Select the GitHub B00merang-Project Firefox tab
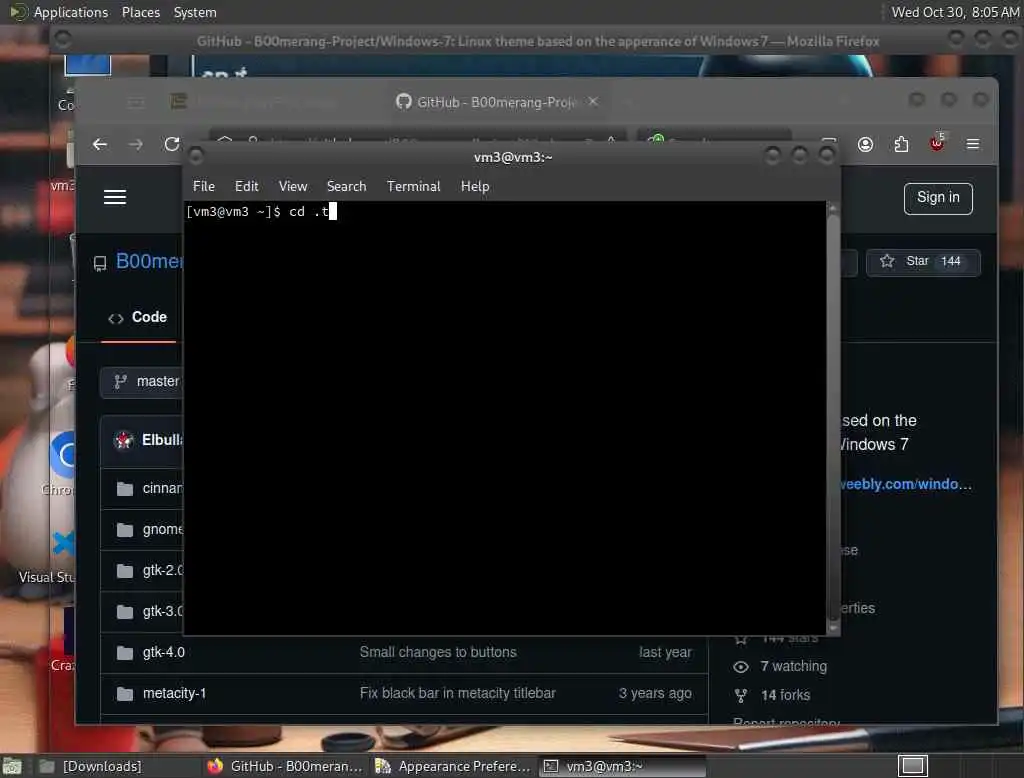 [x=496, y=102]
